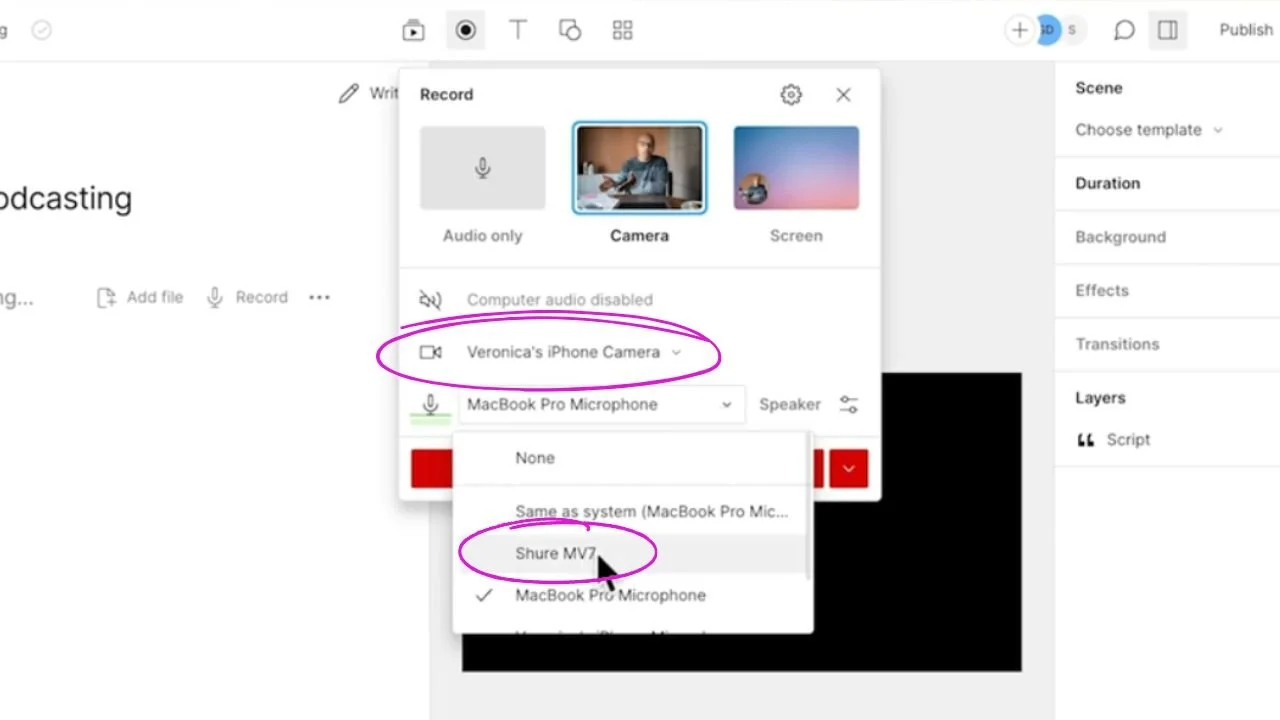
Task: Select the Text tool icon
Action: 518,30
